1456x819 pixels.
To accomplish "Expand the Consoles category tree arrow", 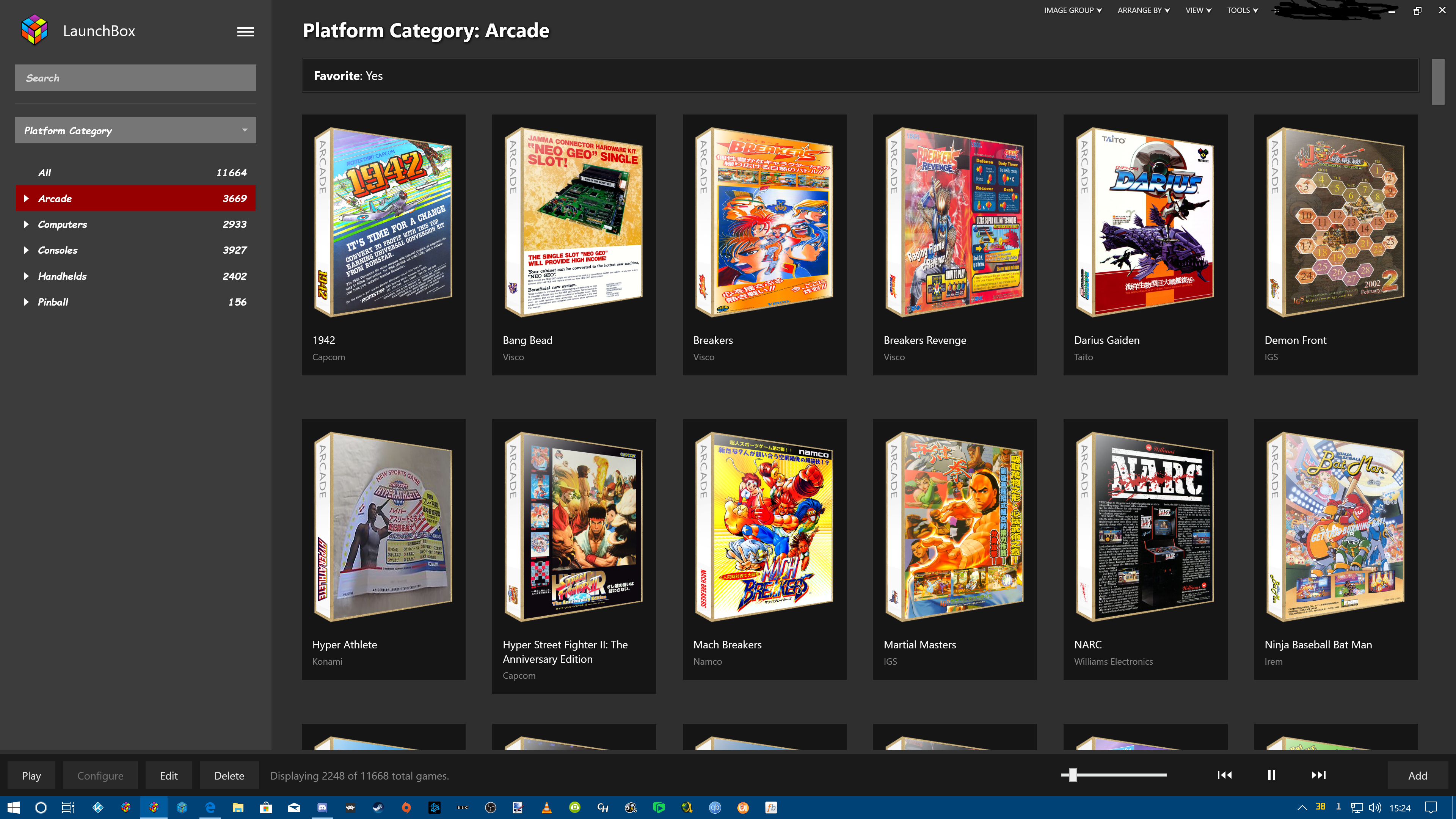I will point(27,250).
